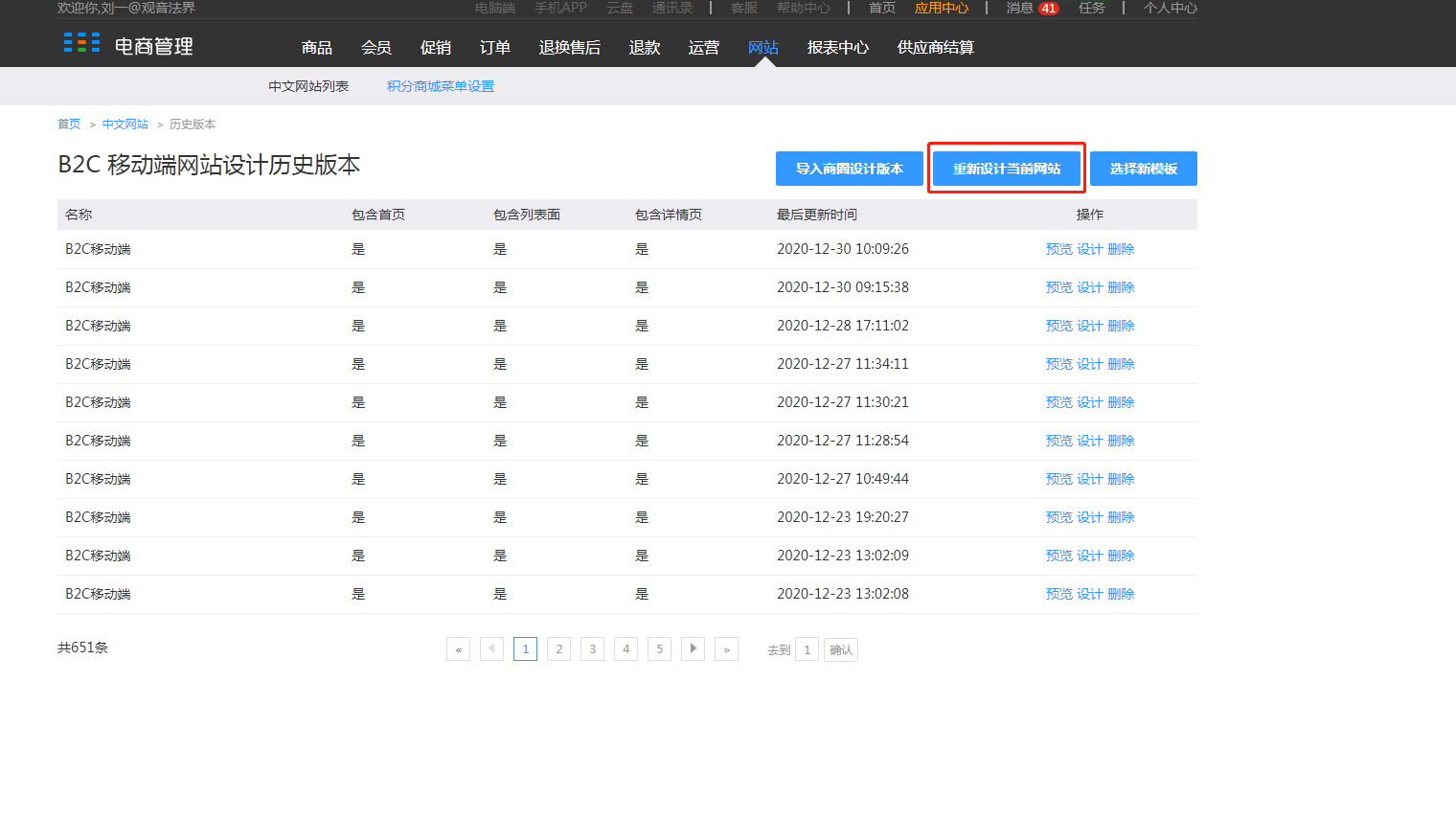Open the 退款 menu
The height and width of the screenshot is (818, 1456).
645,47
